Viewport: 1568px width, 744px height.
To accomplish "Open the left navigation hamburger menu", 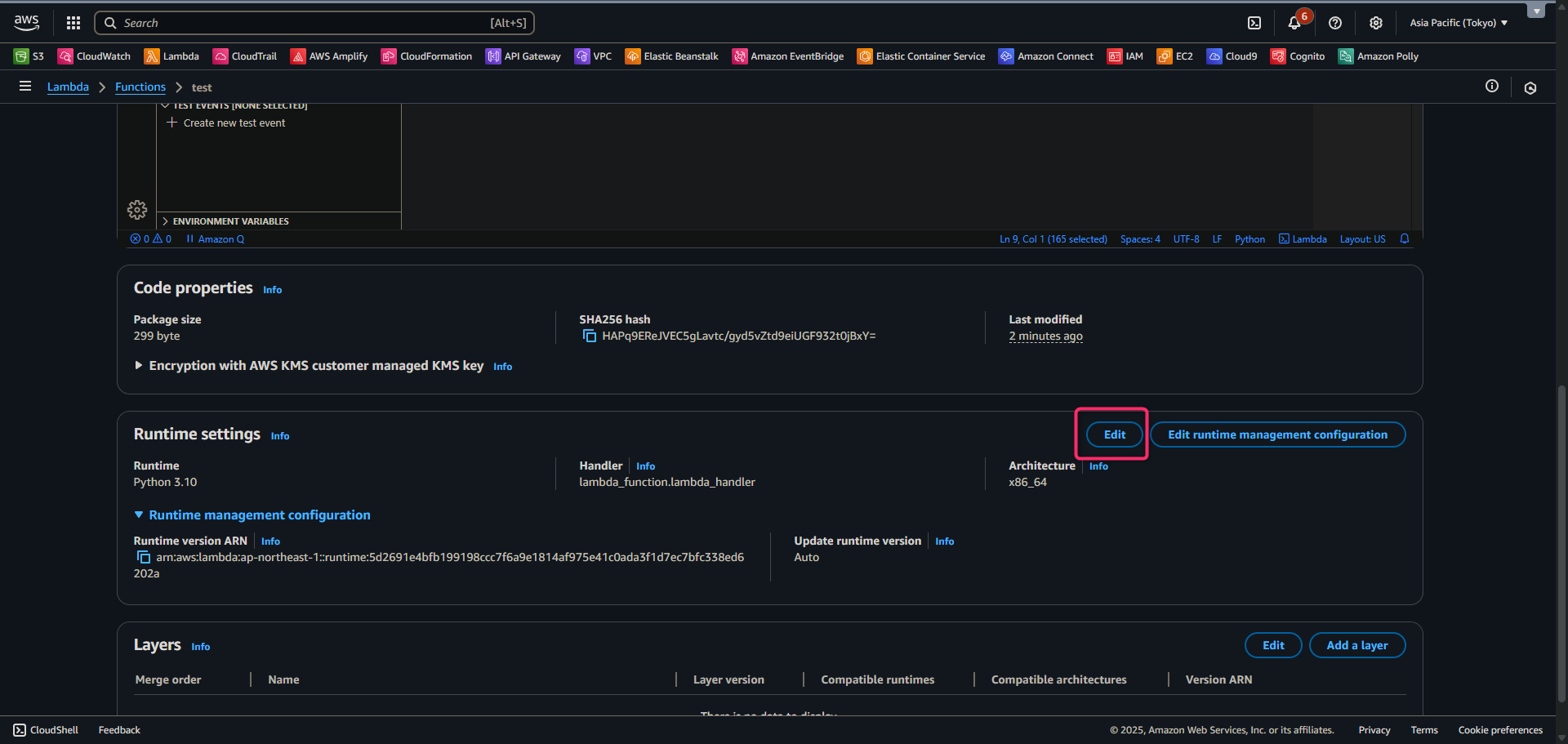I will click(25, 87).
